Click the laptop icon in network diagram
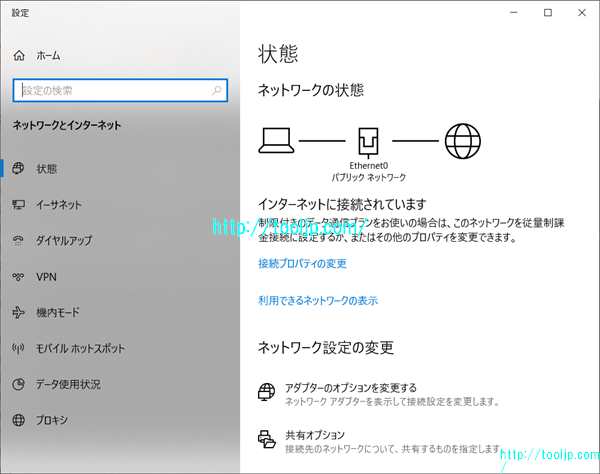This screenshot has height=474, width=600. [x=276, y=141]
